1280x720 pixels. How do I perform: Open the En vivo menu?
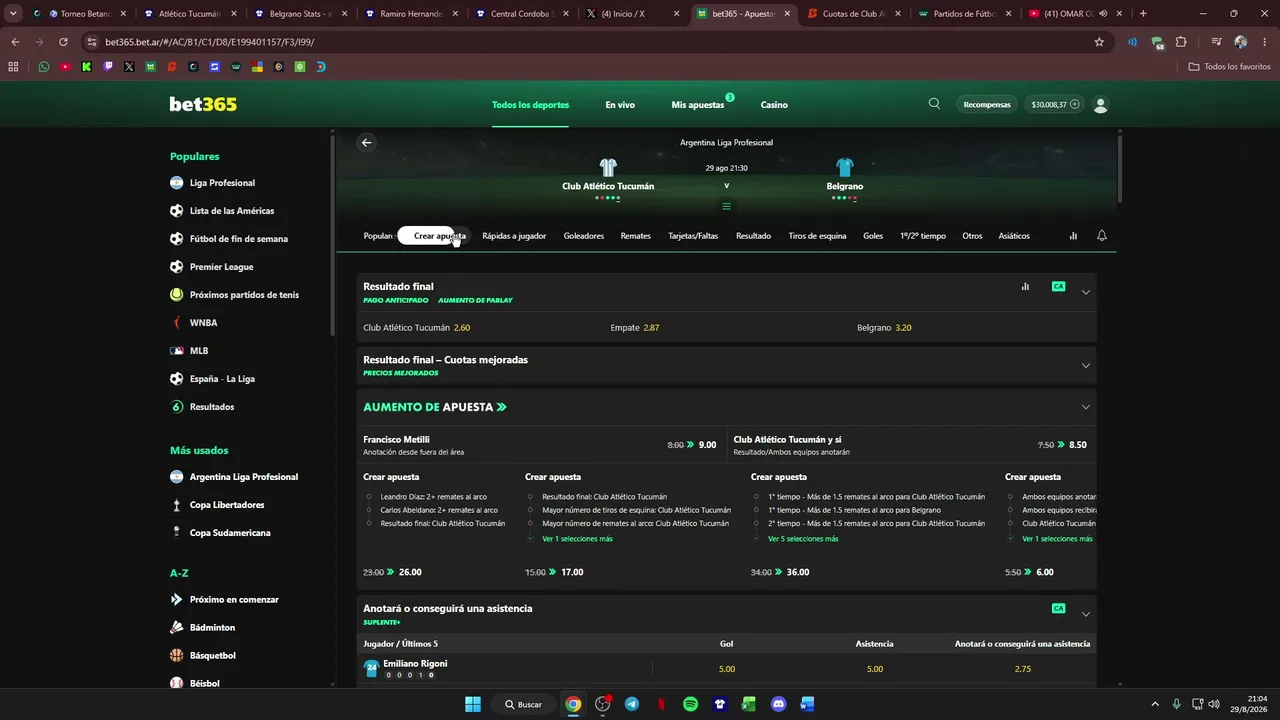pyautogui.click(x=620, y=104)
